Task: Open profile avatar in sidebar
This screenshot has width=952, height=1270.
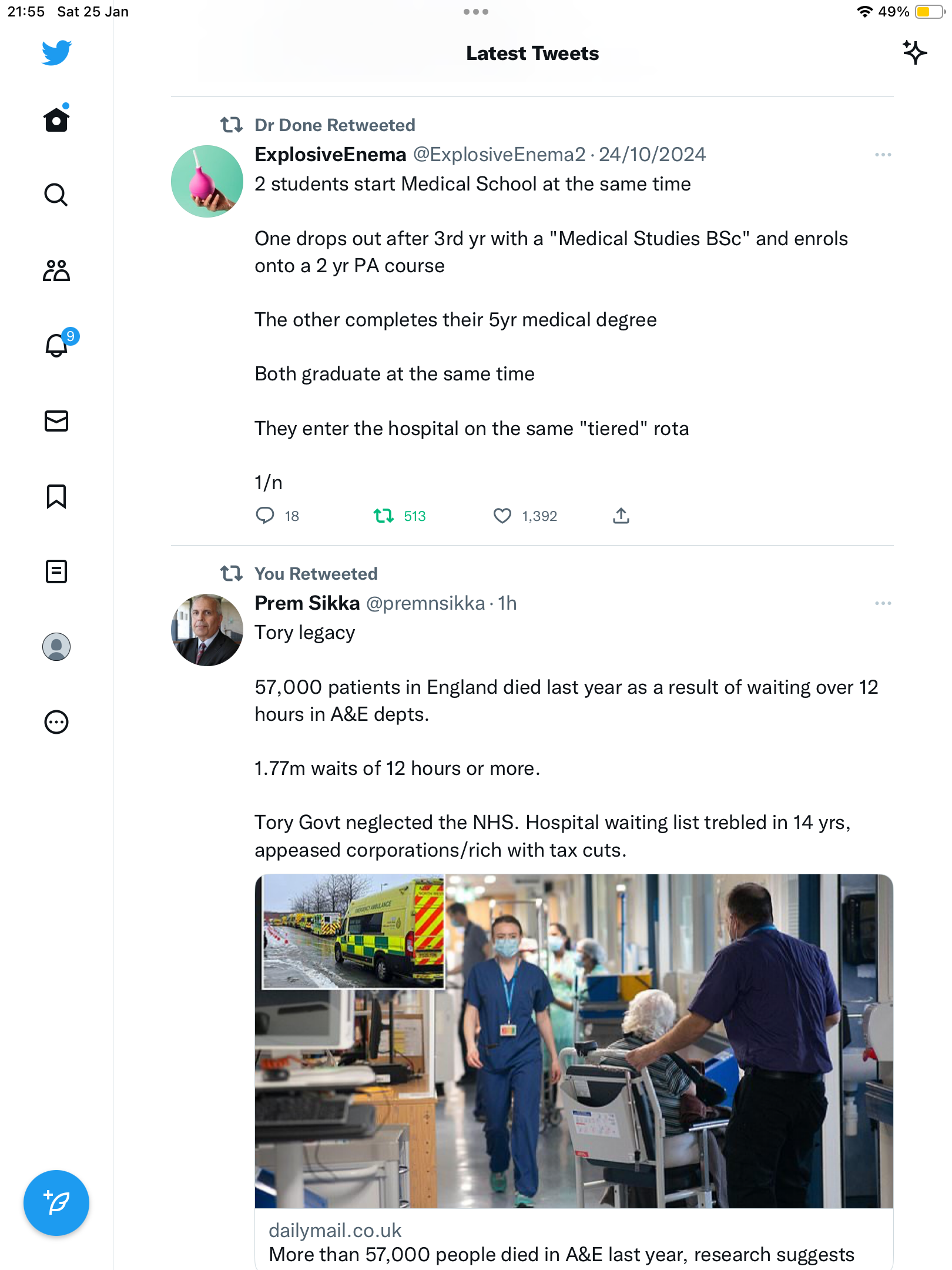Action: point(56,647)
